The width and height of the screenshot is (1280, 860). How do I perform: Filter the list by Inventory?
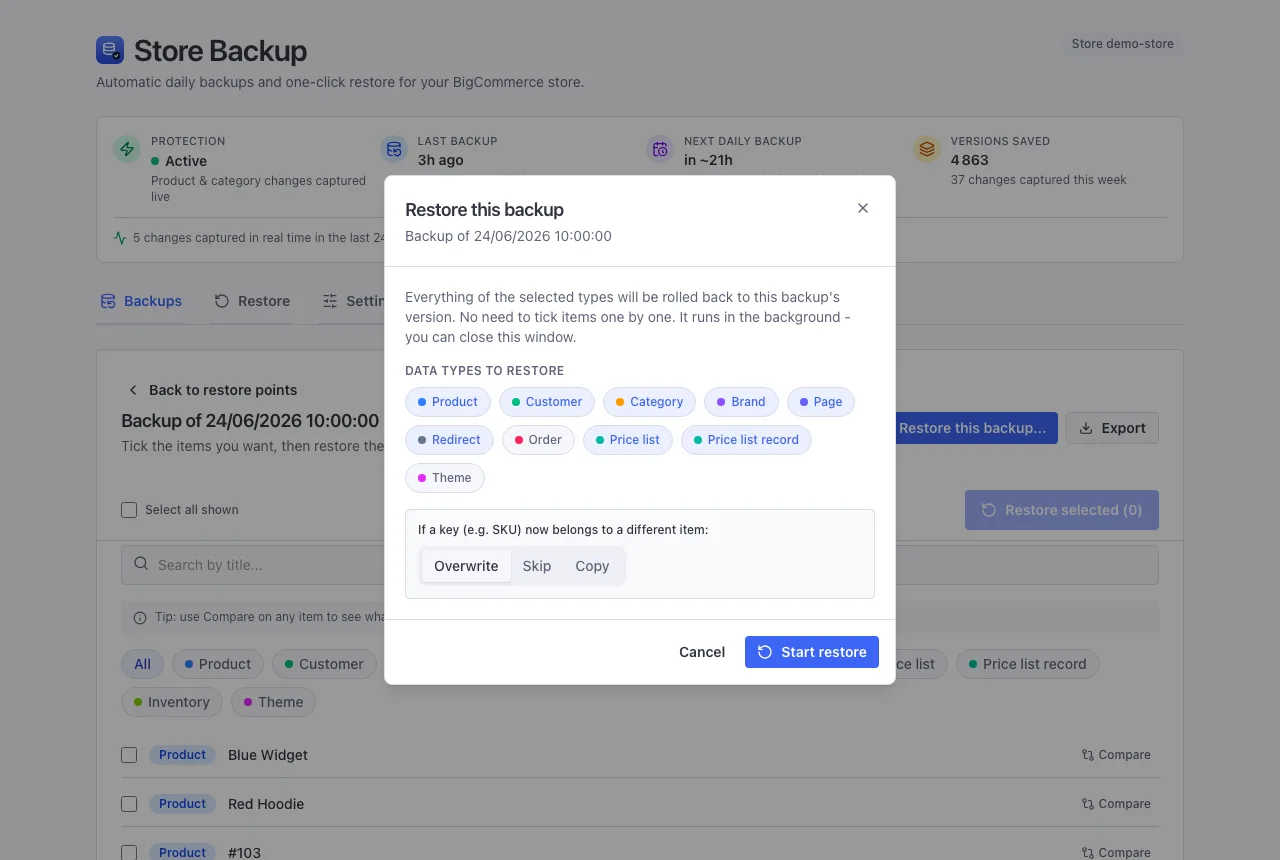pyautogui.click(x=172, y=702)
